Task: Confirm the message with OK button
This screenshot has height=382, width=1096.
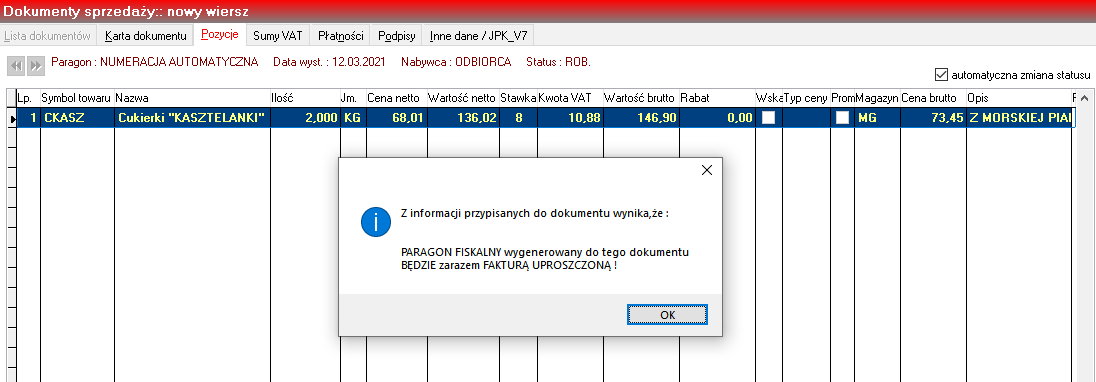Action: (668, 315)
